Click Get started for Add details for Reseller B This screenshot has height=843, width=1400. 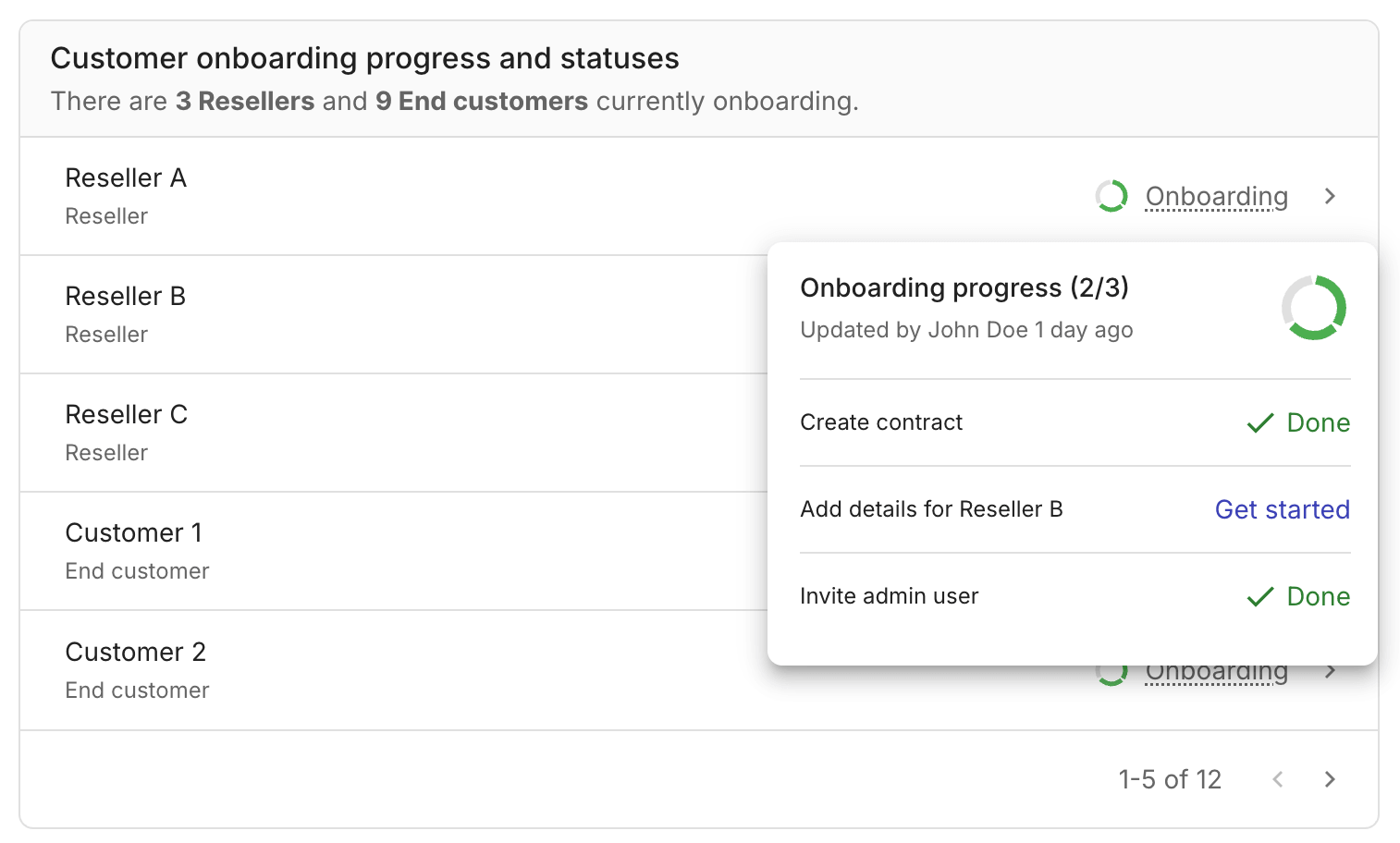pos(1282,509)
